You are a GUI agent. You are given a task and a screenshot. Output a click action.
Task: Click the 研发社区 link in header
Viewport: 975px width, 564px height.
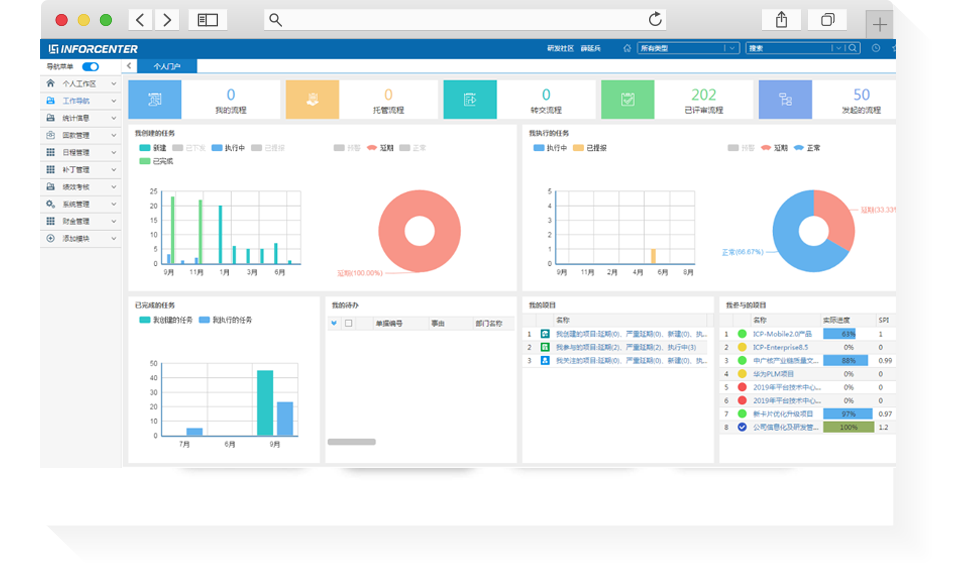(x=560, y=48)
